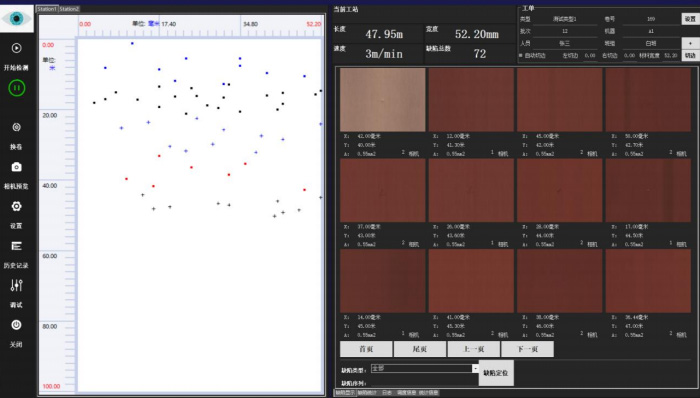700x398 pixels.
Task: Click the plus button beside 班组 field
Action: click(x=690, y=43)
